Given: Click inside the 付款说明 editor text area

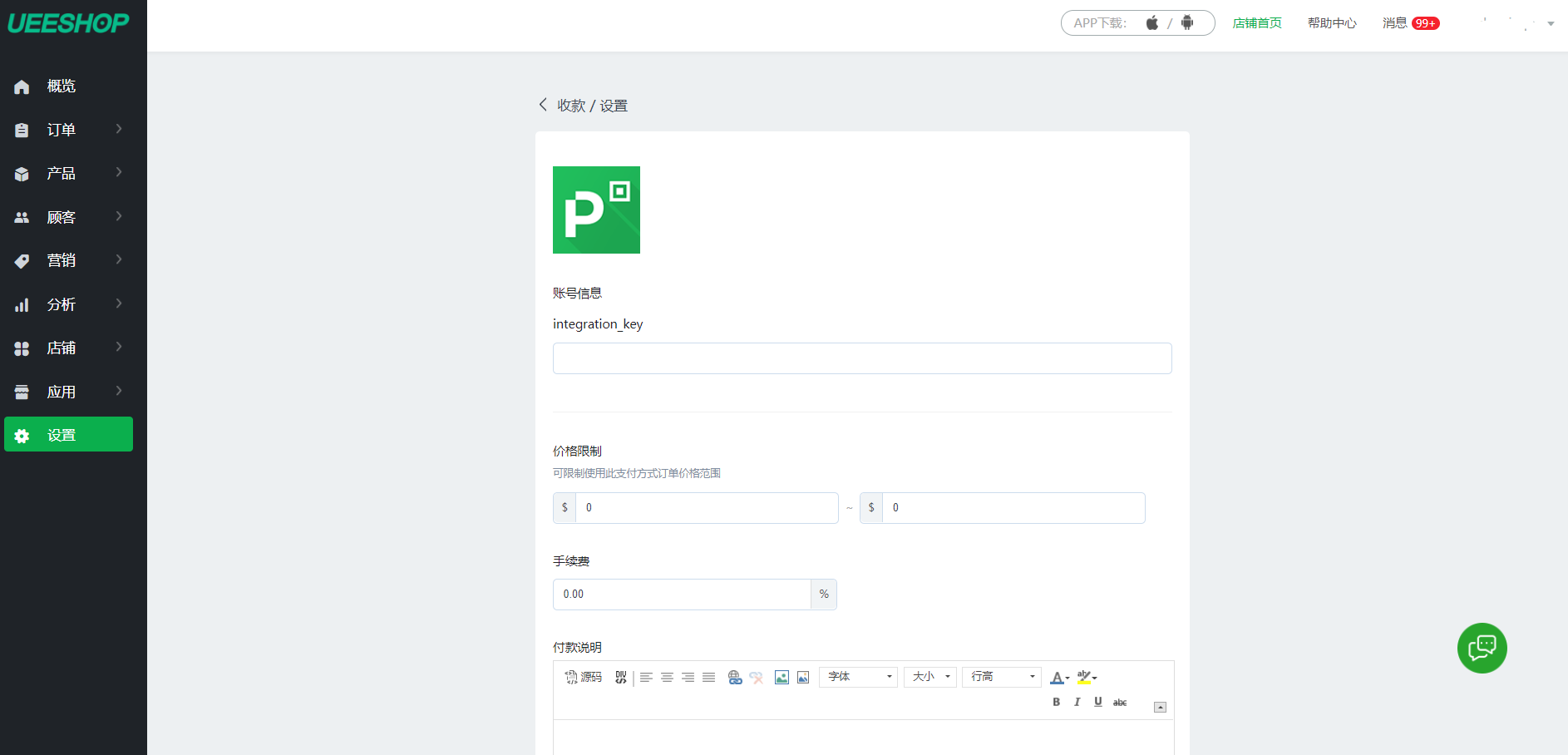Looking at the screenshot, I should pos(863,738).
